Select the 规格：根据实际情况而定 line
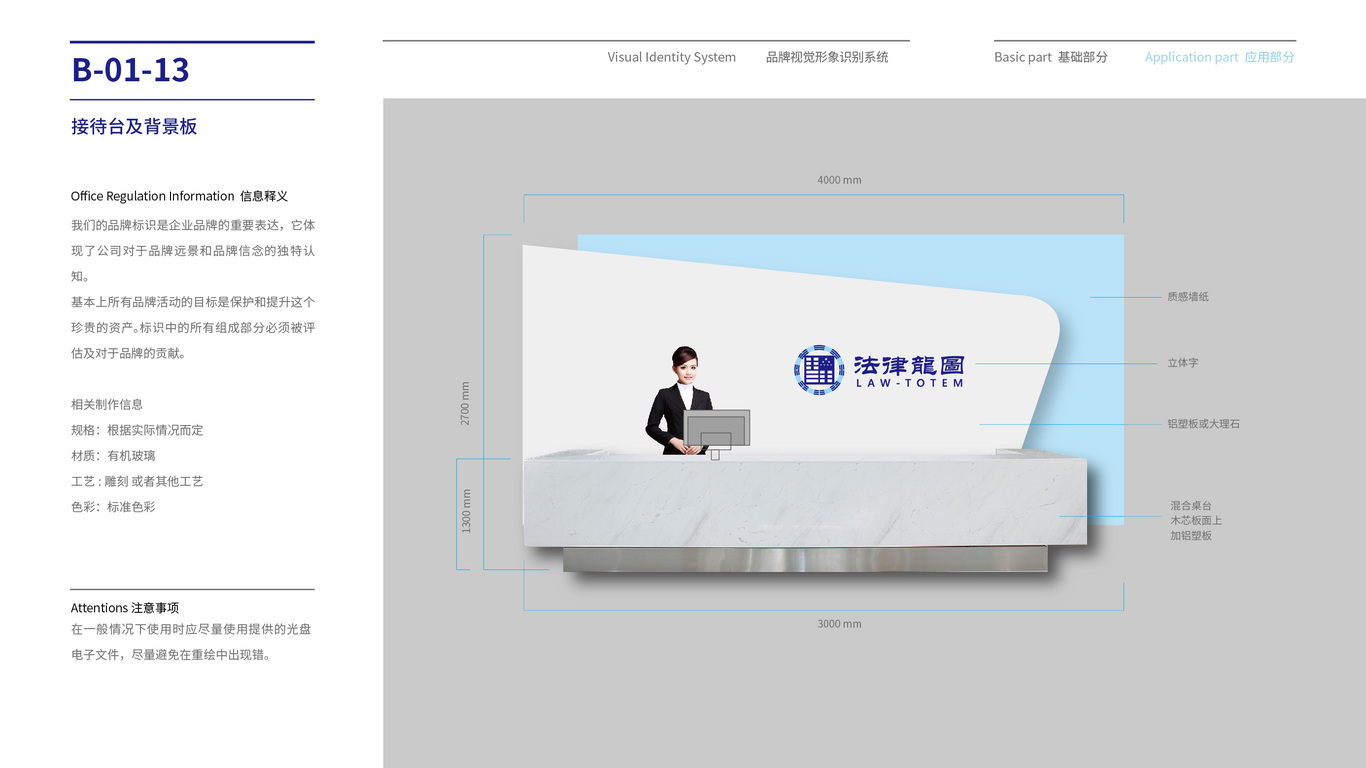The image size is (1366, 768). 137,430
